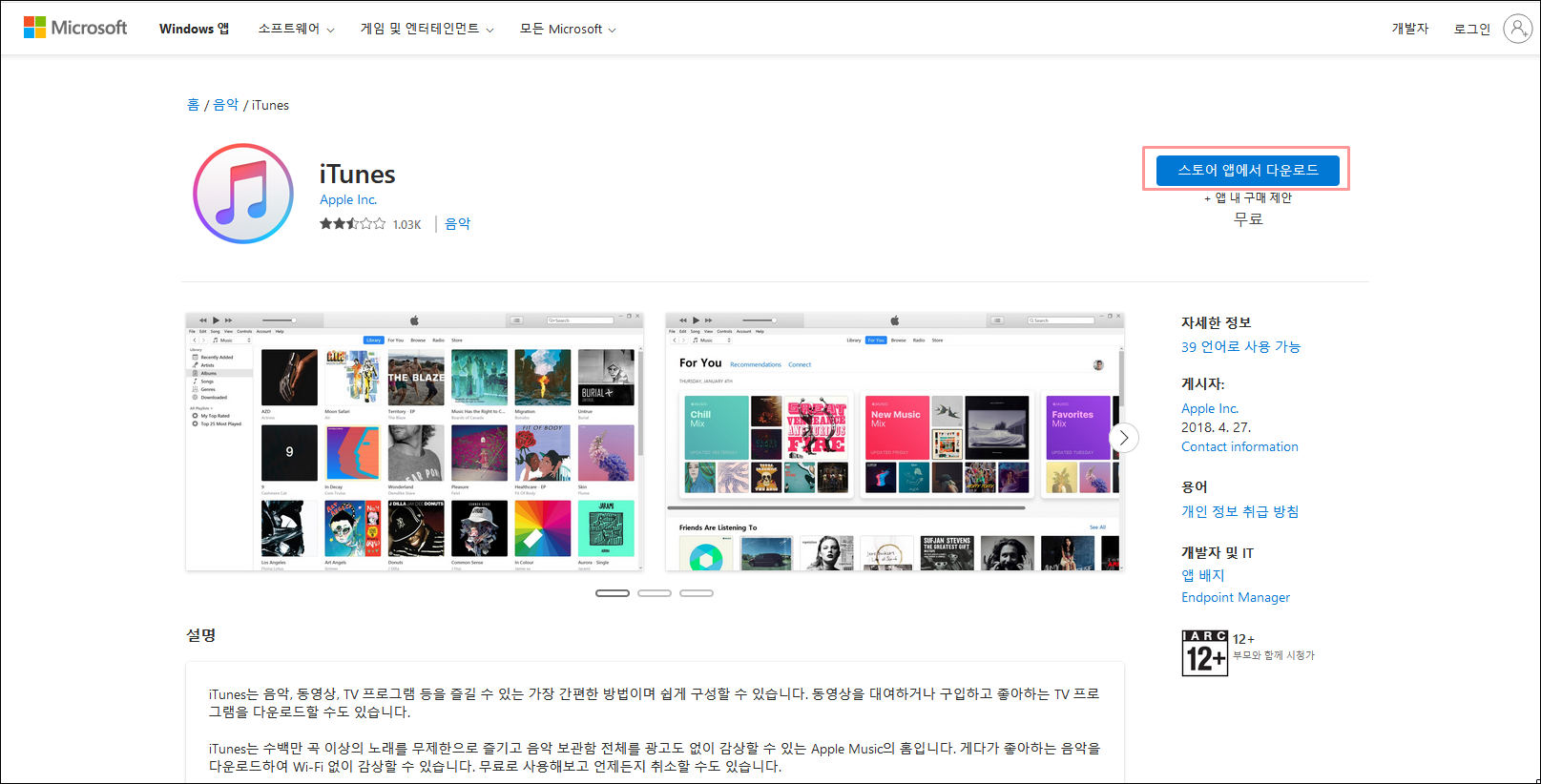Screen dimensions: 1541x784
Task: Click the iTunes app icon
Action: tap(243, 194)
